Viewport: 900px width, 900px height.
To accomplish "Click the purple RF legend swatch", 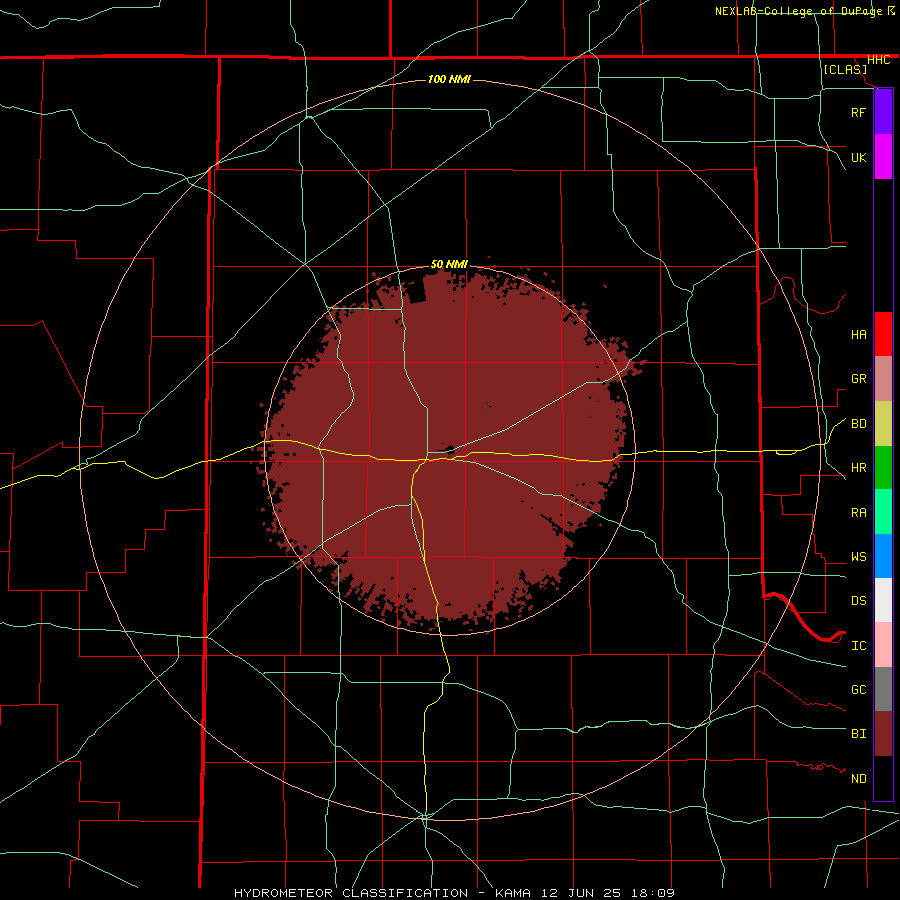I will point(883,112).
